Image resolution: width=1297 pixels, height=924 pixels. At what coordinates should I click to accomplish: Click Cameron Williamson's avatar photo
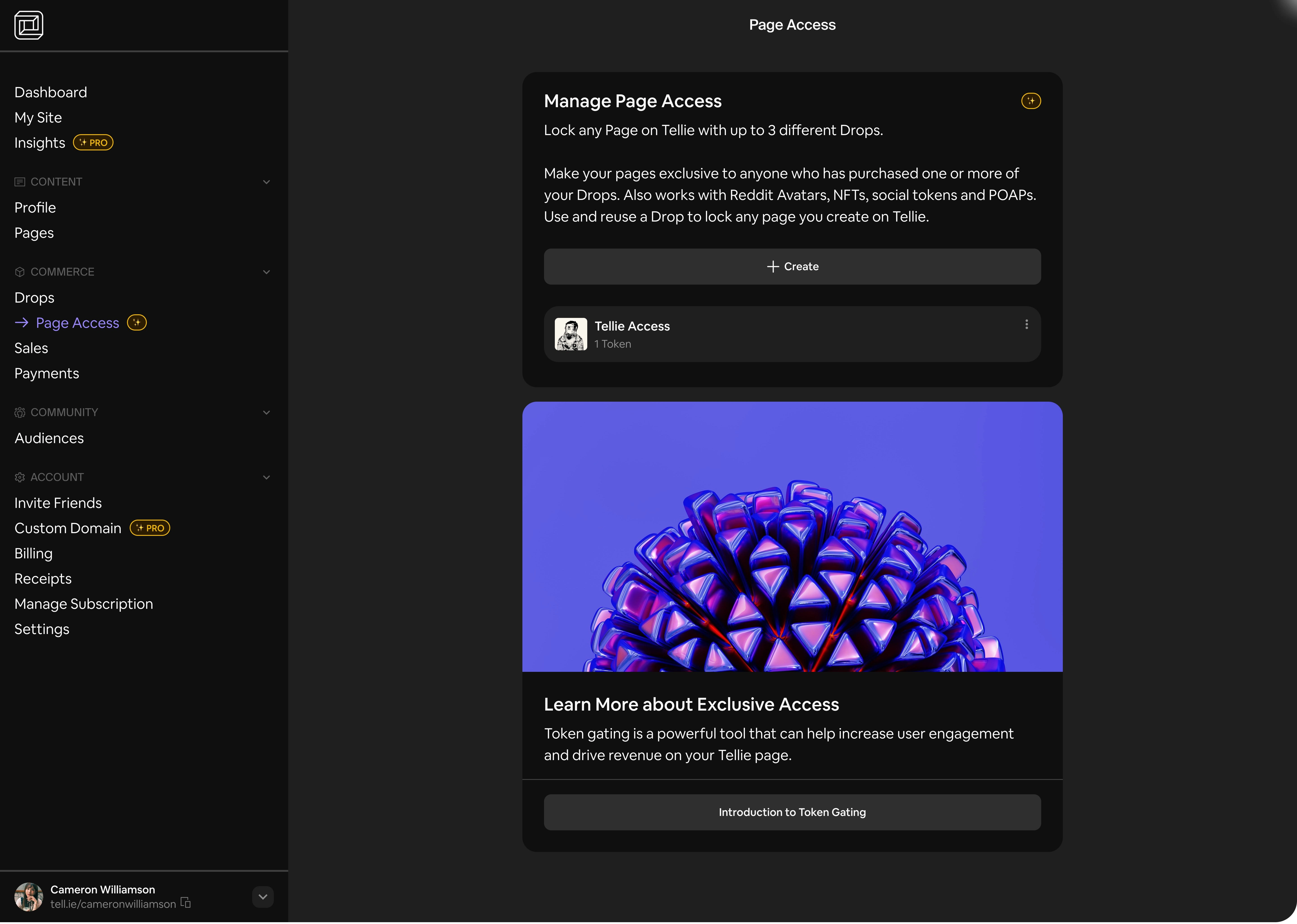(x=28, y=897)
